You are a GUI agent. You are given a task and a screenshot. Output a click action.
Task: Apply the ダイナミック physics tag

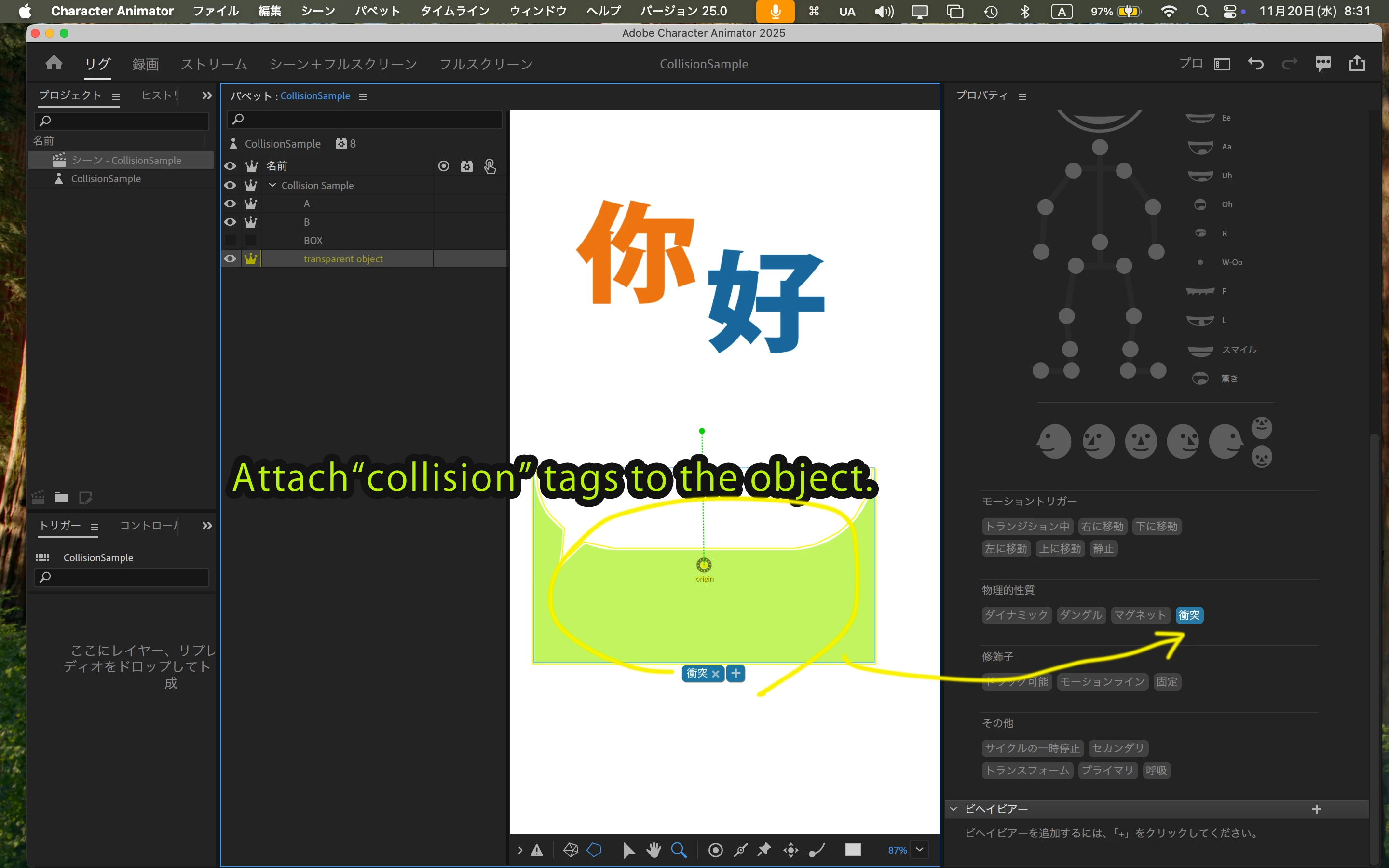click(x=1016, y=615)
